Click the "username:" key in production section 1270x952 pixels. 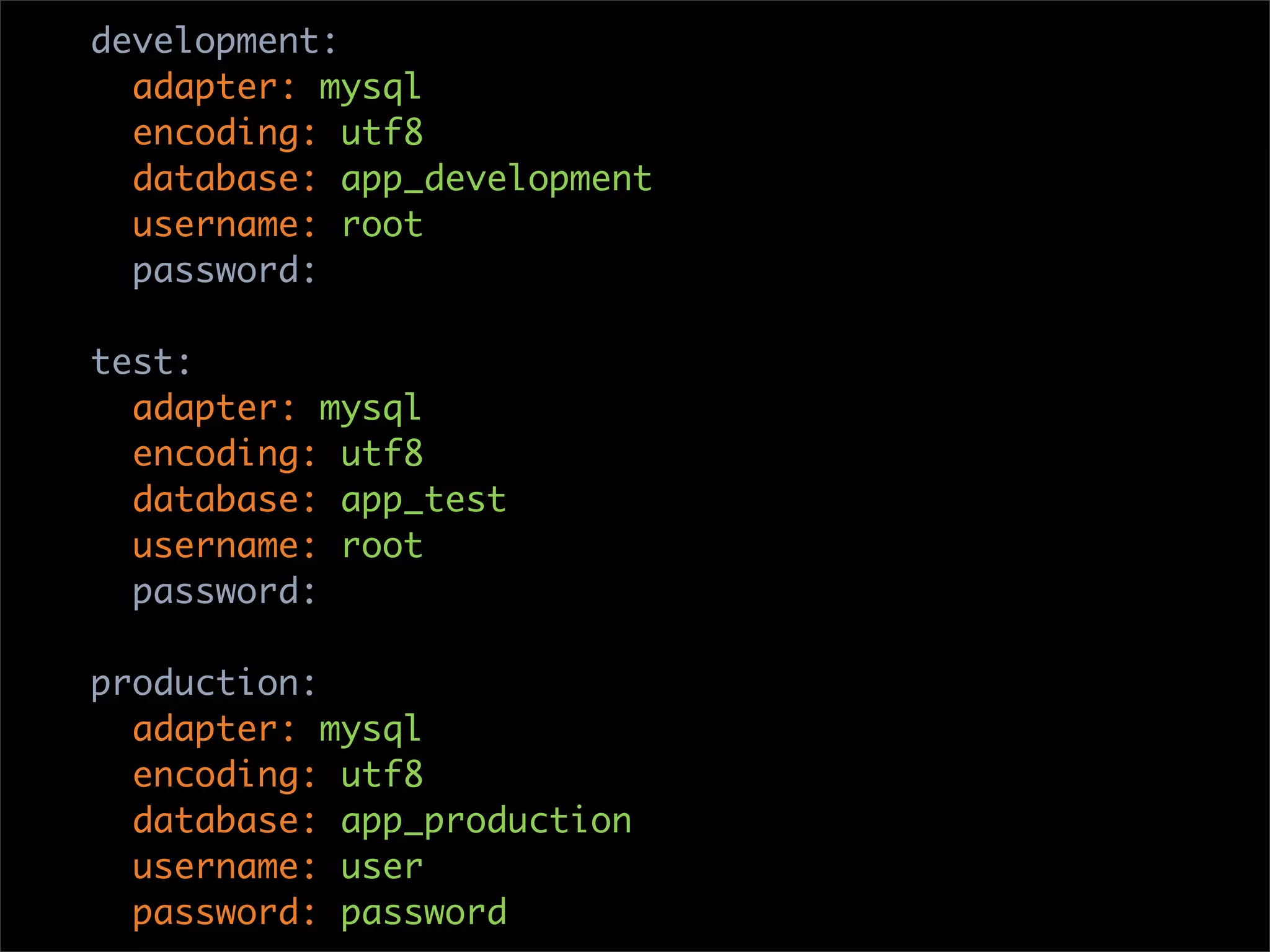tap(224, 867)
